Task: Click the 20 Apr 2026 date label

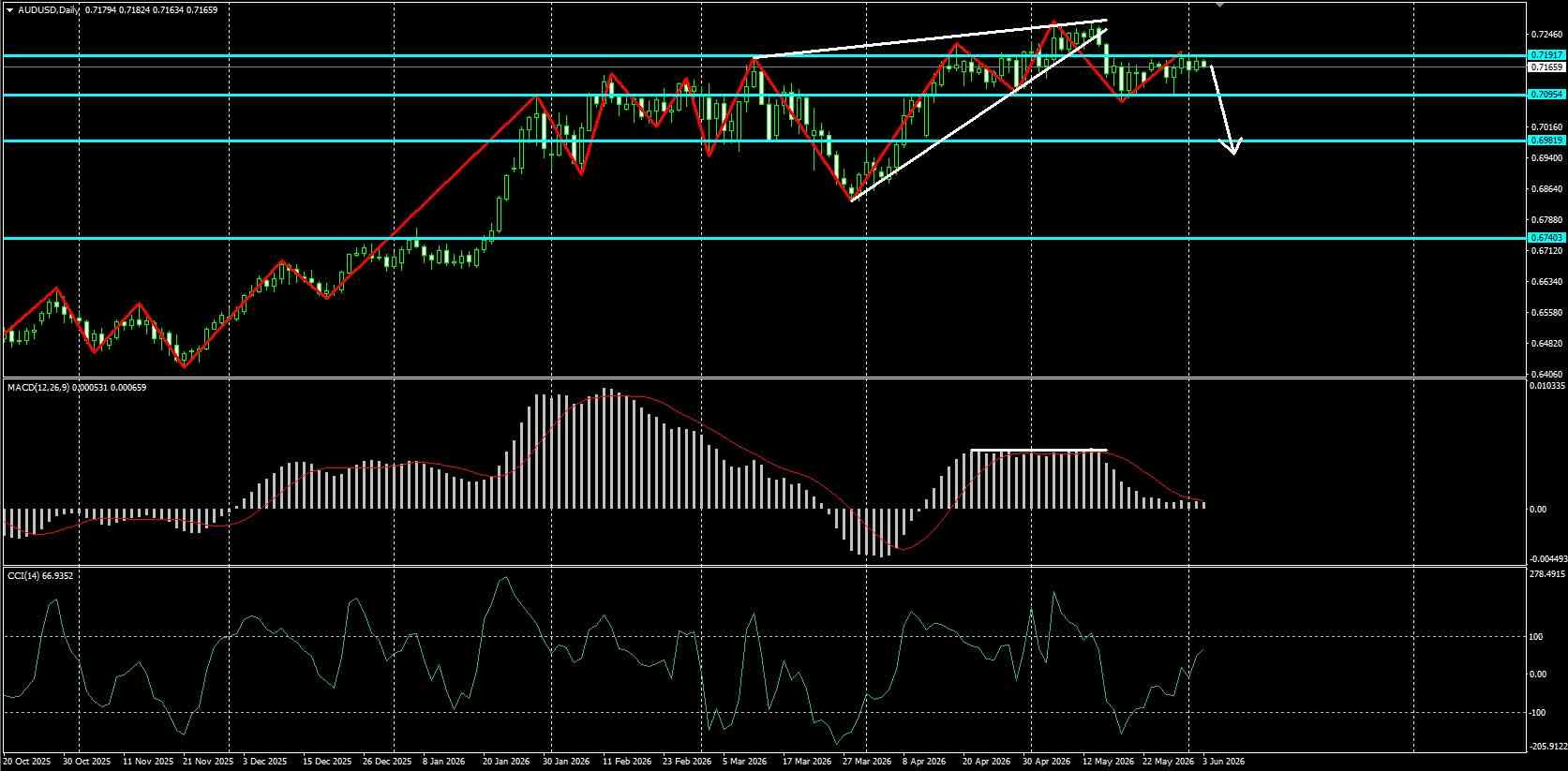Action: (986, 762)
